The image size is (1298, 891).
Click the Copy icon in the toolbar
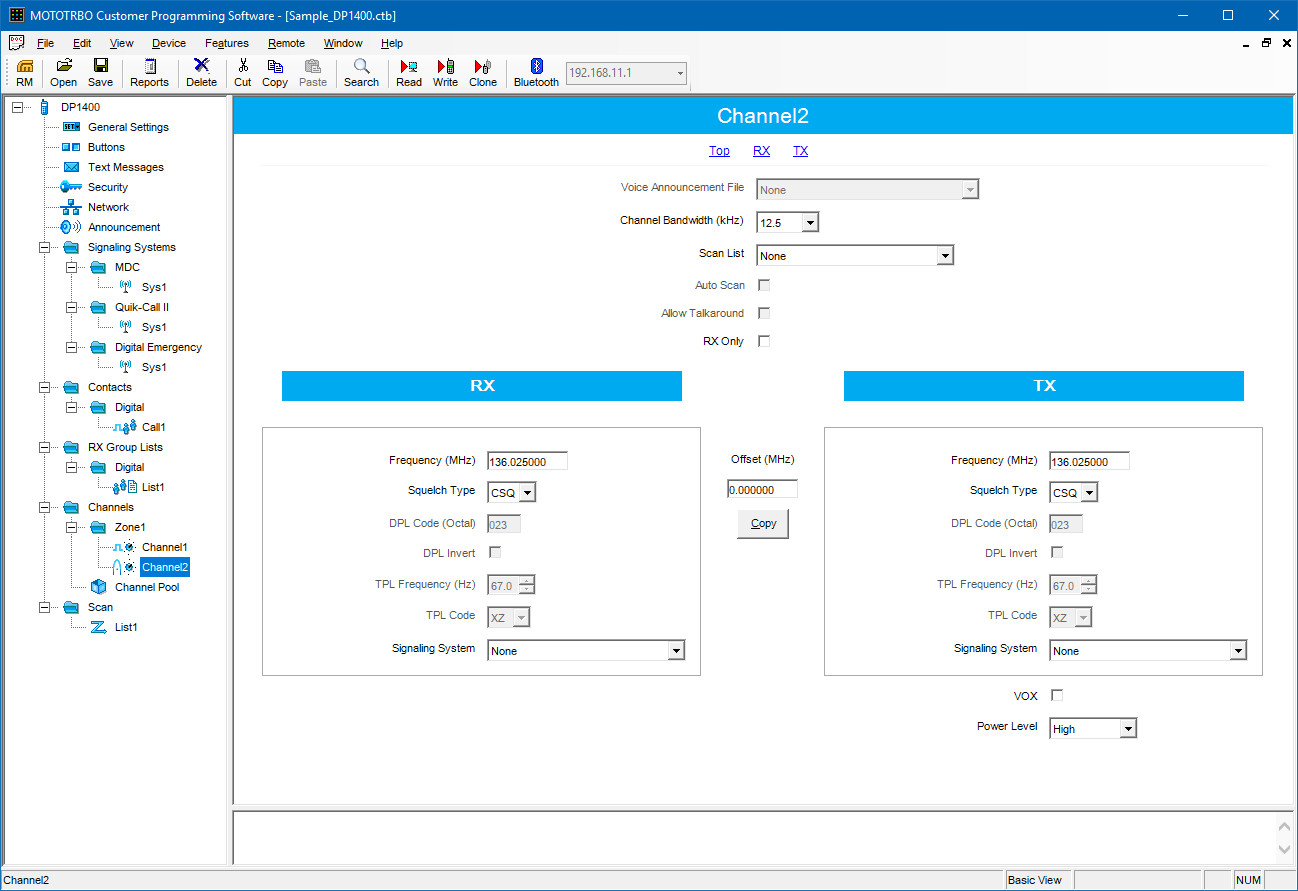275,73
